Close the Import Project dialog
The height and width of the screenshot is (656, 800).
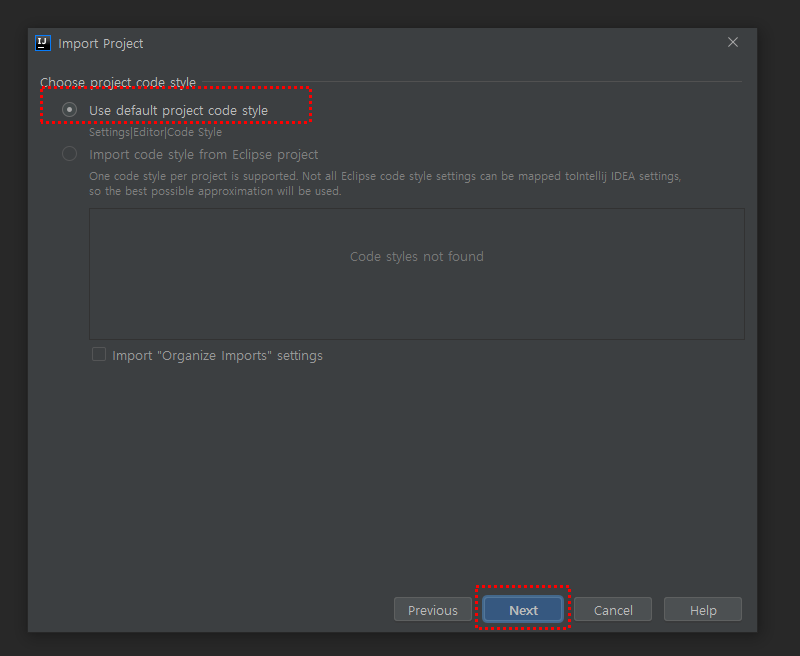point(733,42)
